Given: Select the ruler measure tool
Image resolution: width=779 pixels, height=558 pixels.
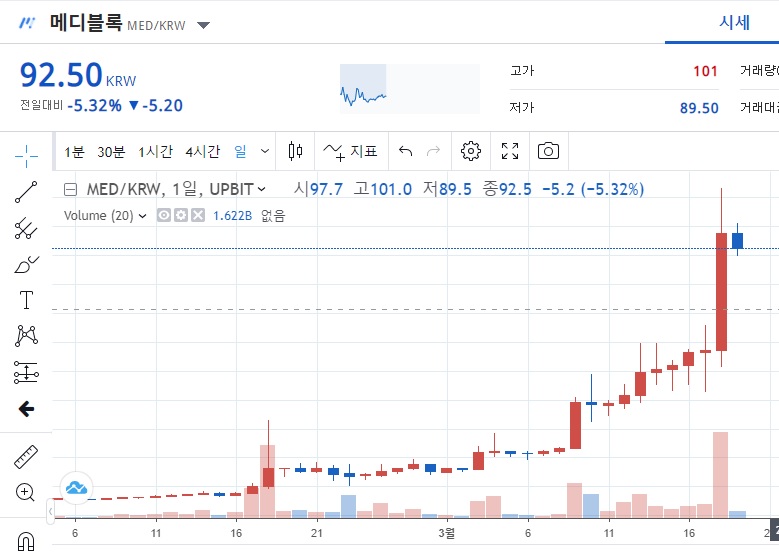Looking at the screenshot, I should point(26,456).
